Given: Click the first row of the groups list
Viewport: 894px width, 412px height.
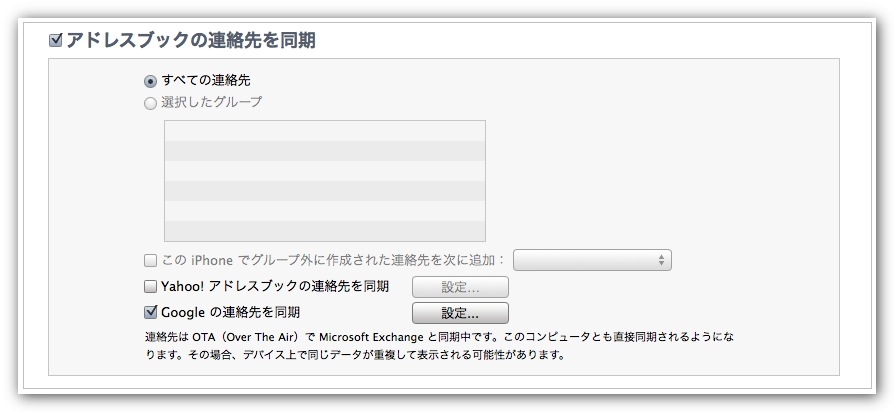Looking at the screenshot, I should point(324,131).
